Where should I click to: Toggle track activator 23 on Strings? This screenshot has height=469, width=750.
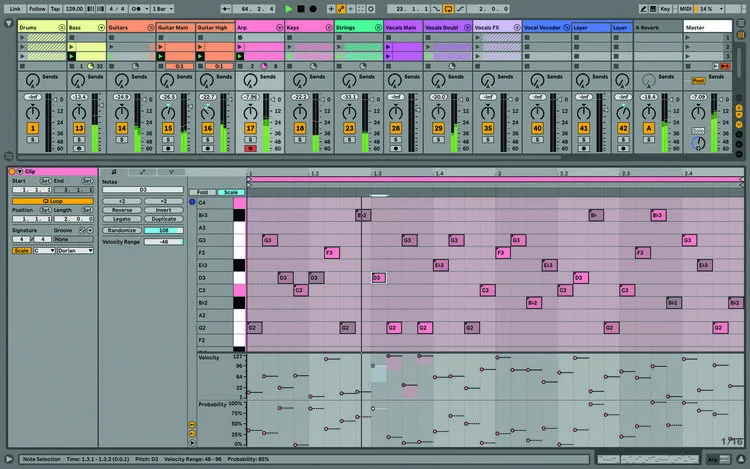(349, 128)
